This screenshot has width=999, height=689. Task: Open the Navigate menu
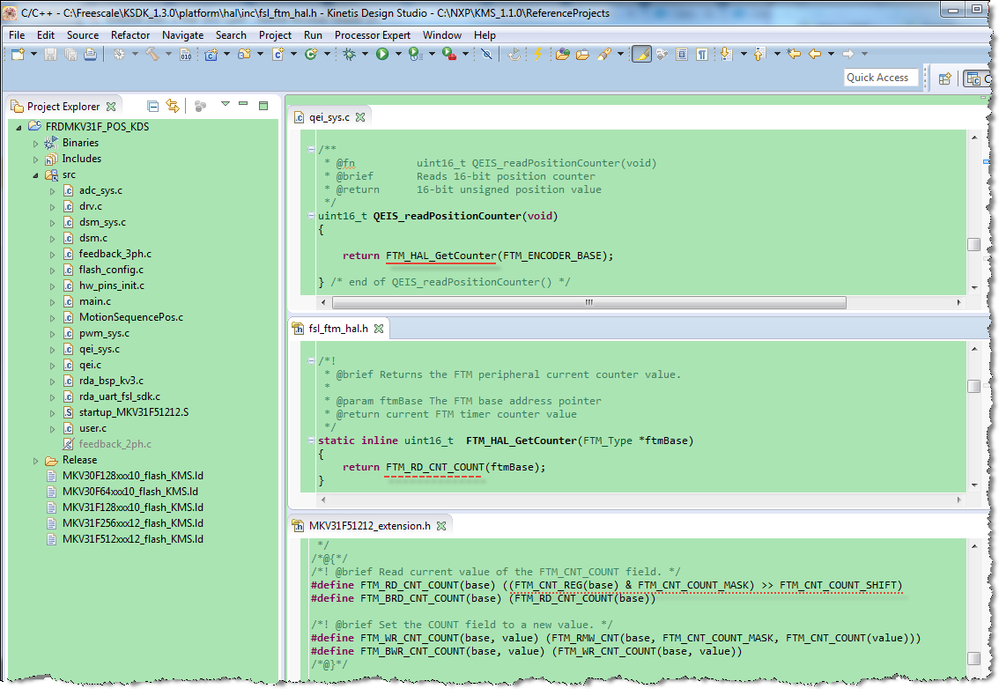point(183,35)
